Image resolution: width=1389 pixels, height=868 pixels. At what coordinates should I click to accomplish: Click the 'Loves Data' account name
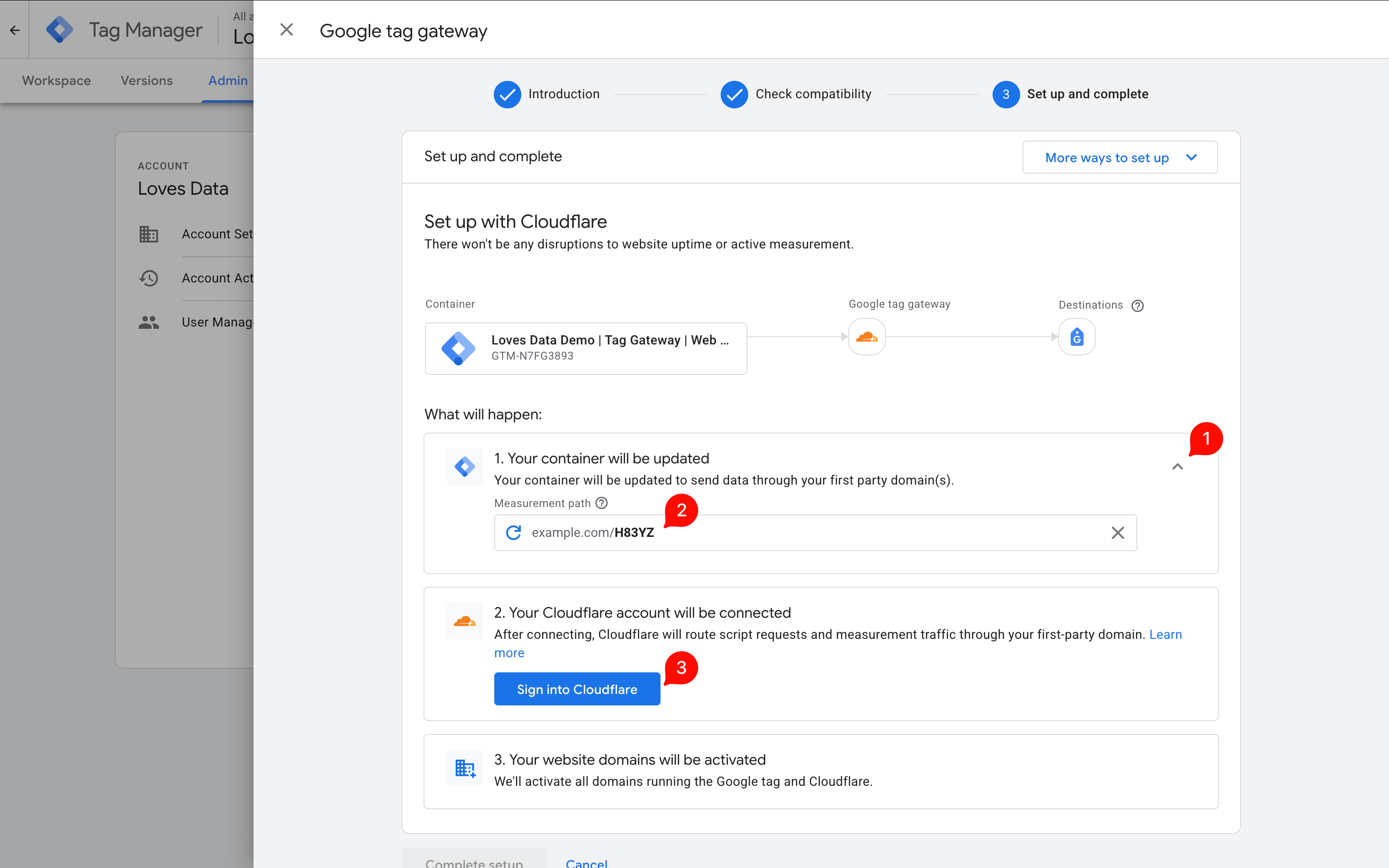[x=183, y=188]
